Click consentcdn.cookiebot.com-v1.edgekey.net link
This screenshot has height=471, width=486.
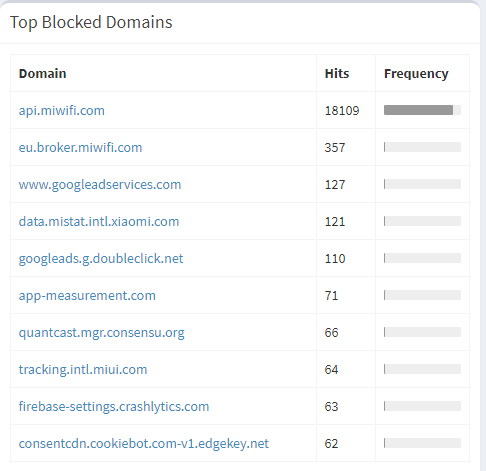click(143, 443)
